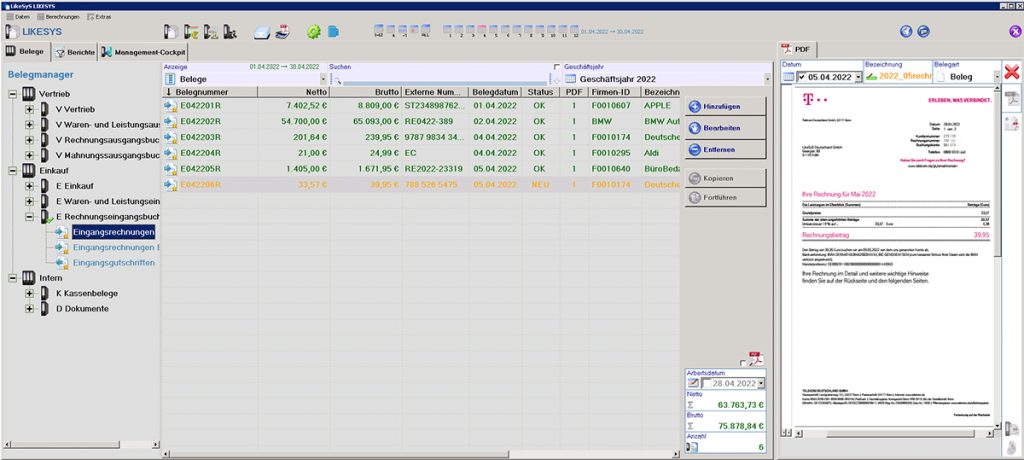Viewport: 1024px width, 460px height.
Task: Click the purple round icon at top right
Action: pos(1014,32)
